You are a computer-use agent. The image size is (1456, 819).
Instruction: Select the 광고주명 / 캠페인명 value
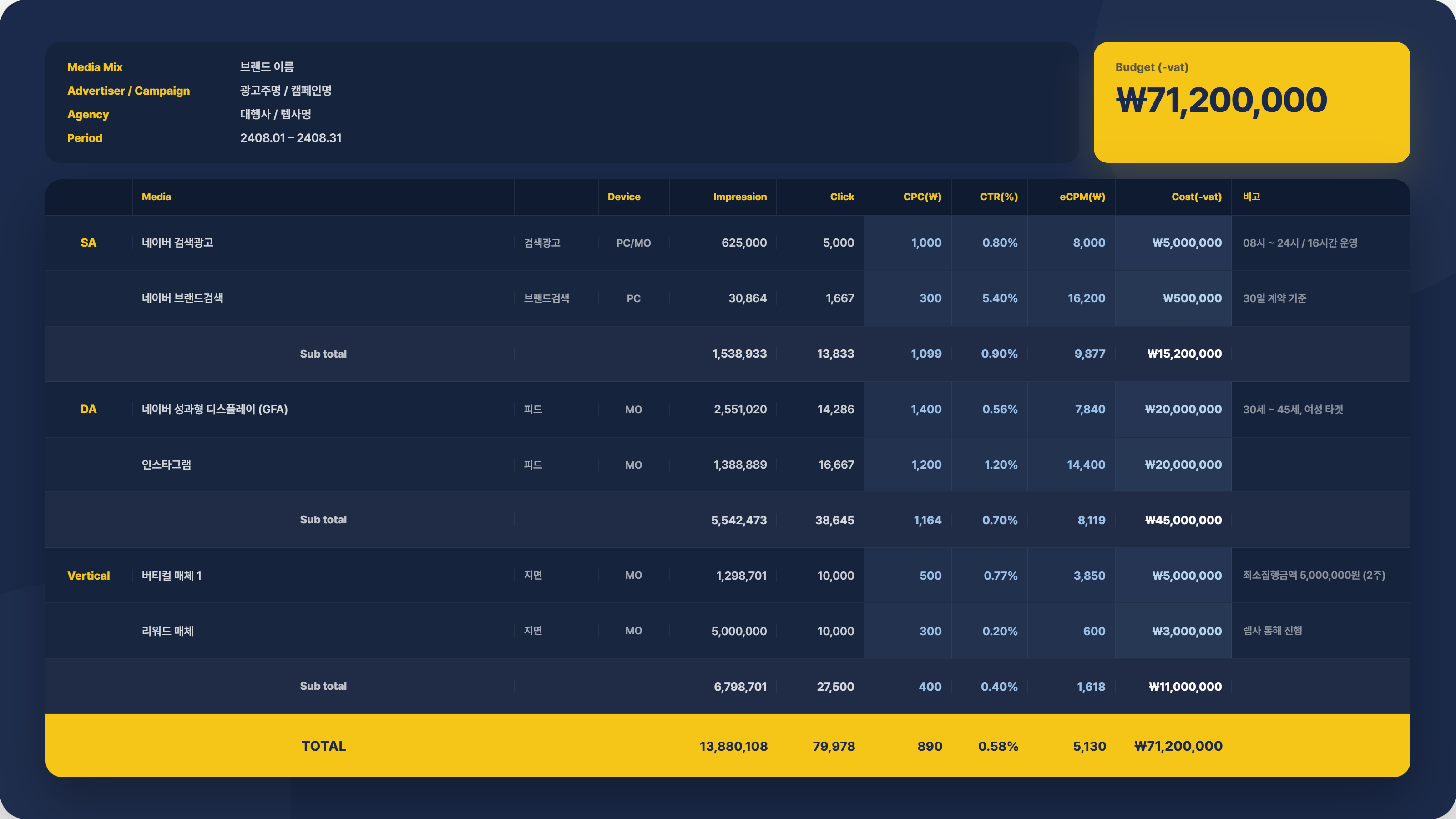[285, 91]
